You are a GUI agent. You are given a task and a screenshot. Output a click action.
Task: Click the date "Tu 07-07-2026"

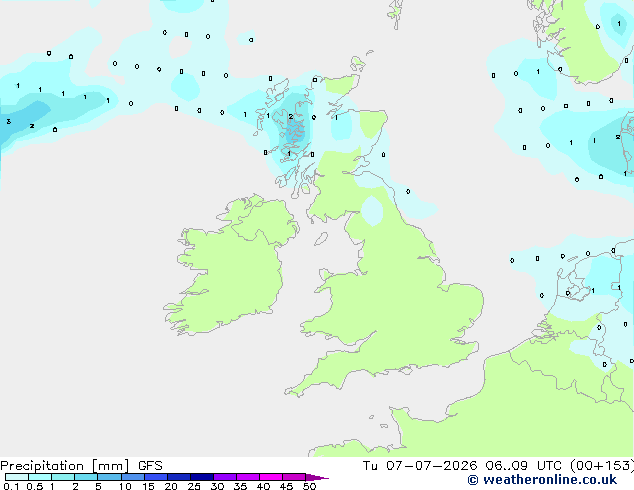pyautogui.click(x=420, y=466)
